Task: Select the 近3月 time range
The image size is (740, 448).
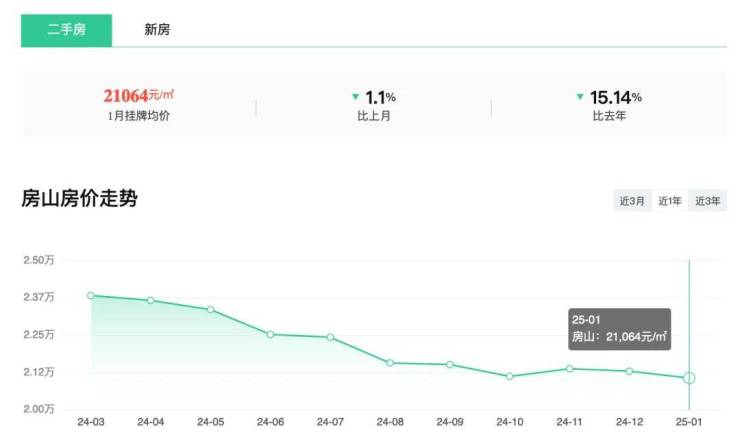Action: 632,202
